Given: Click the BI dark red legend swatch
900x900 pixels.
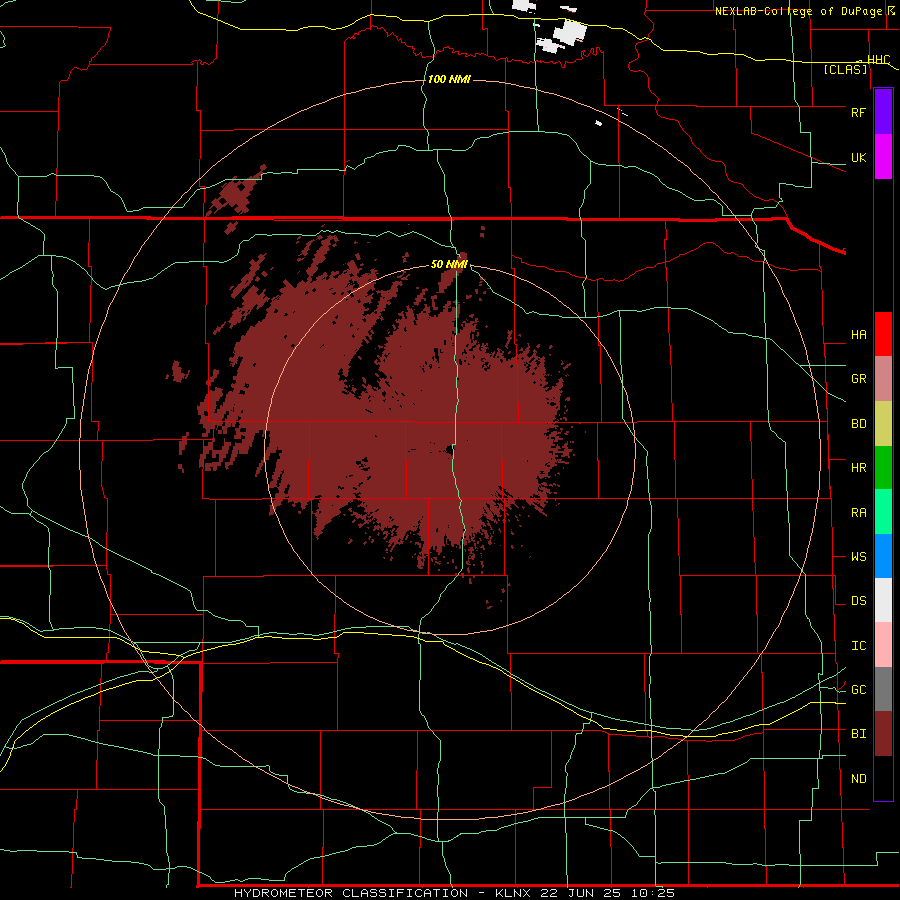Looking at the screenshot, I should click(883, 734).
